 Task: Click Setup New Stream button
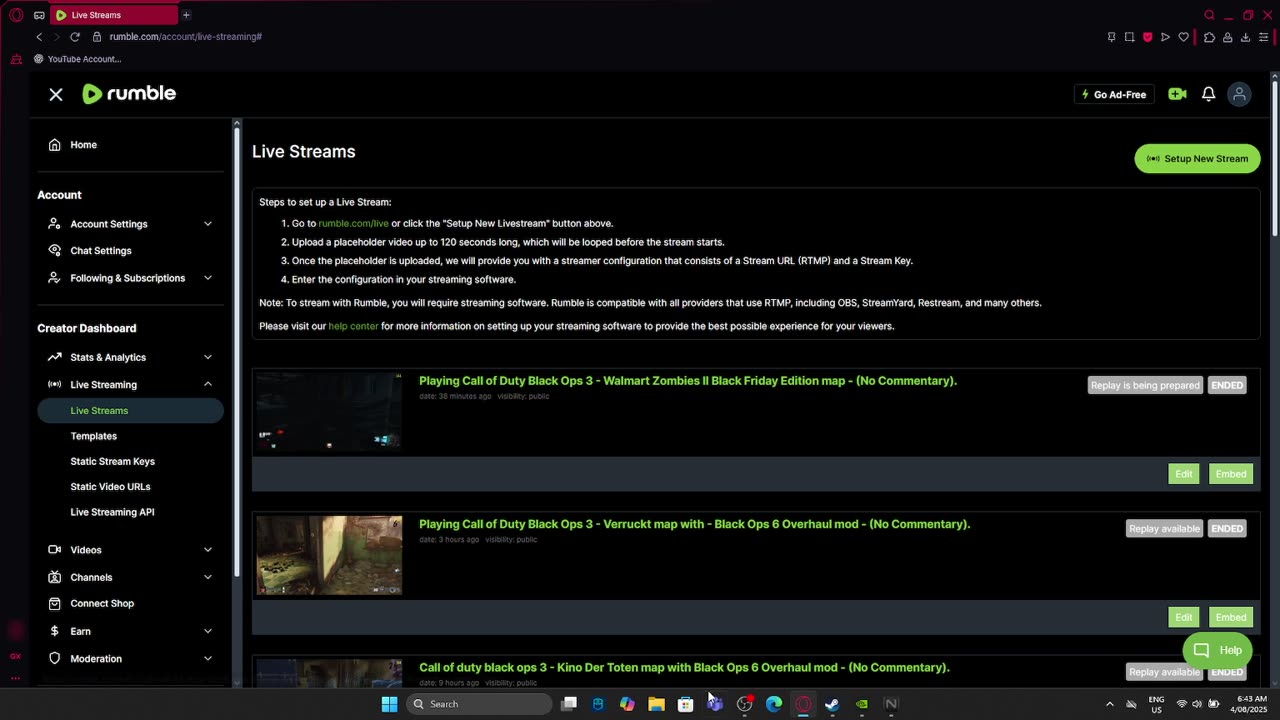(x=1197, y=159)
